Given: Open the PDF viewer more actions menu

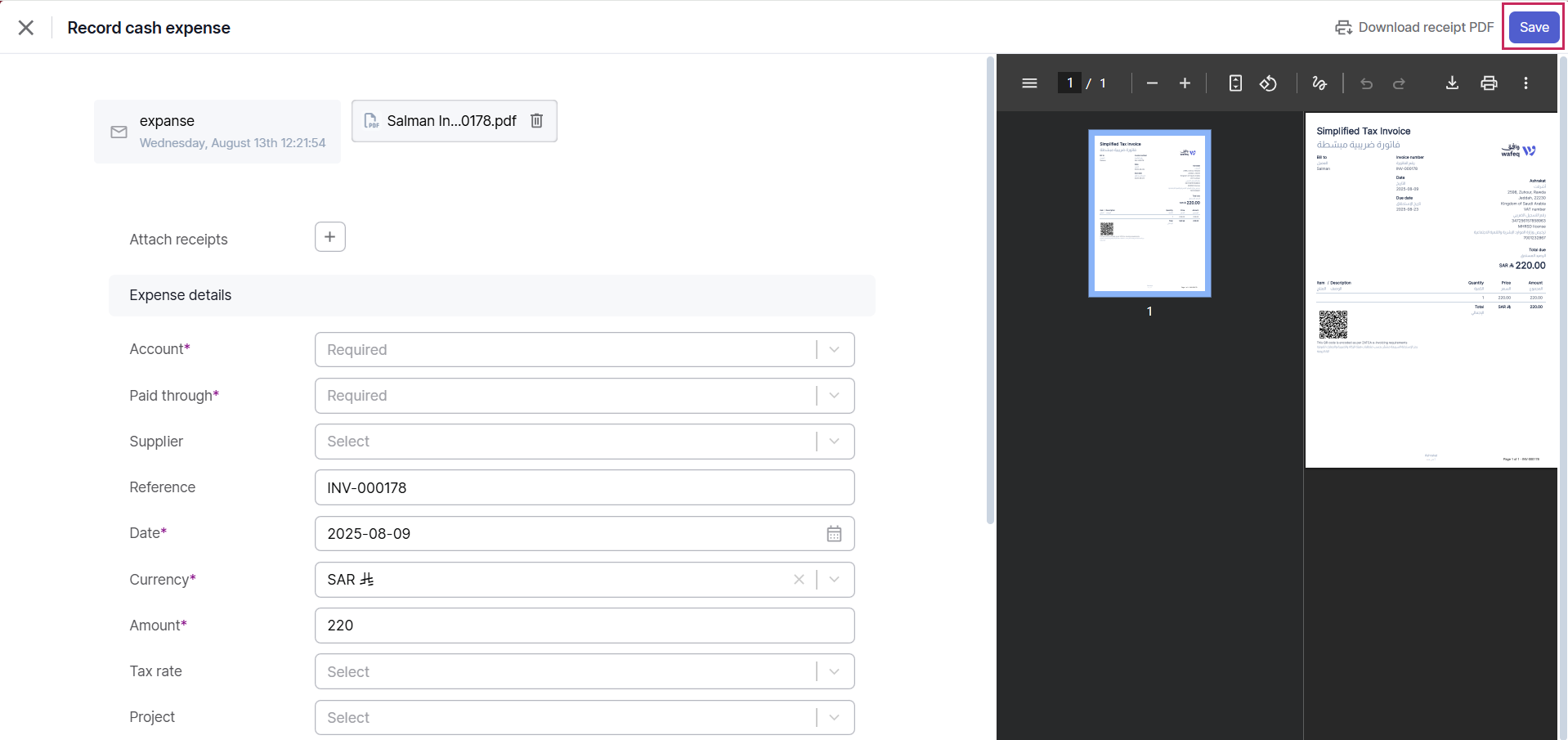Looking at the screenshot, I should (1525, 83).
